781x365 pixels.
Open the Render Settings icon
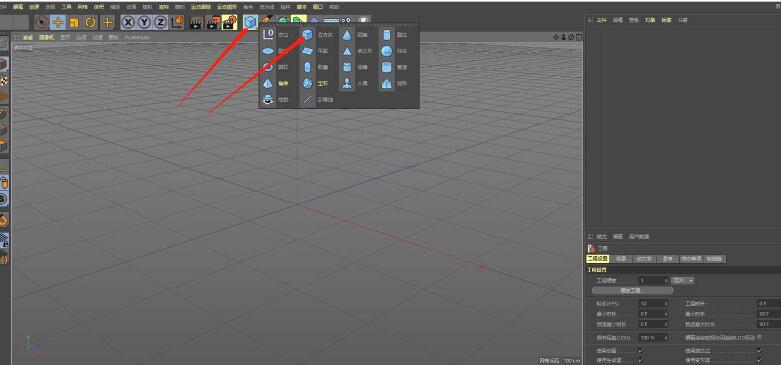pyautogui.click(x=230, y=22)
